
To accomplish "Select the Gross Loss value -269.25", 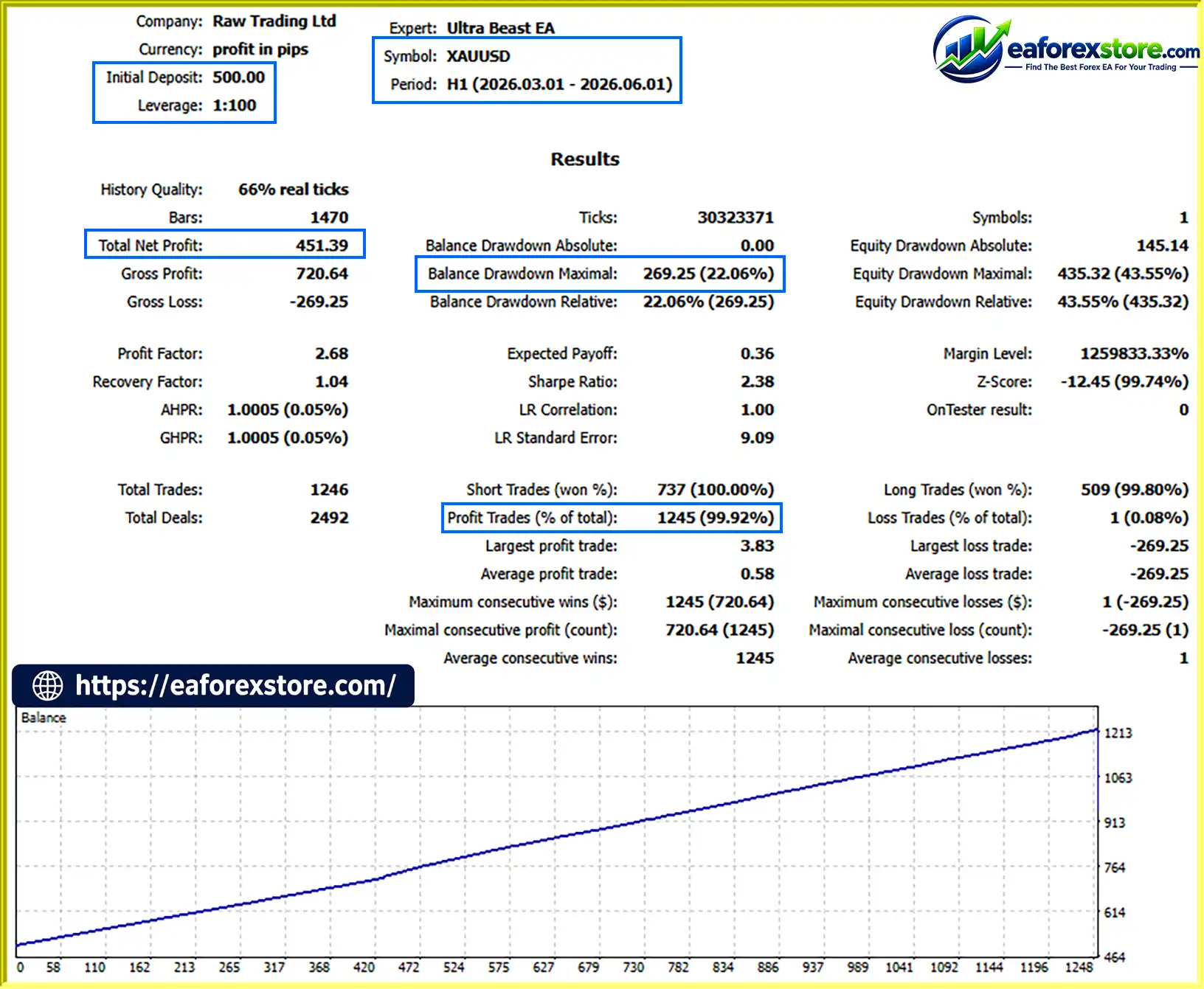I will [319, 302].
